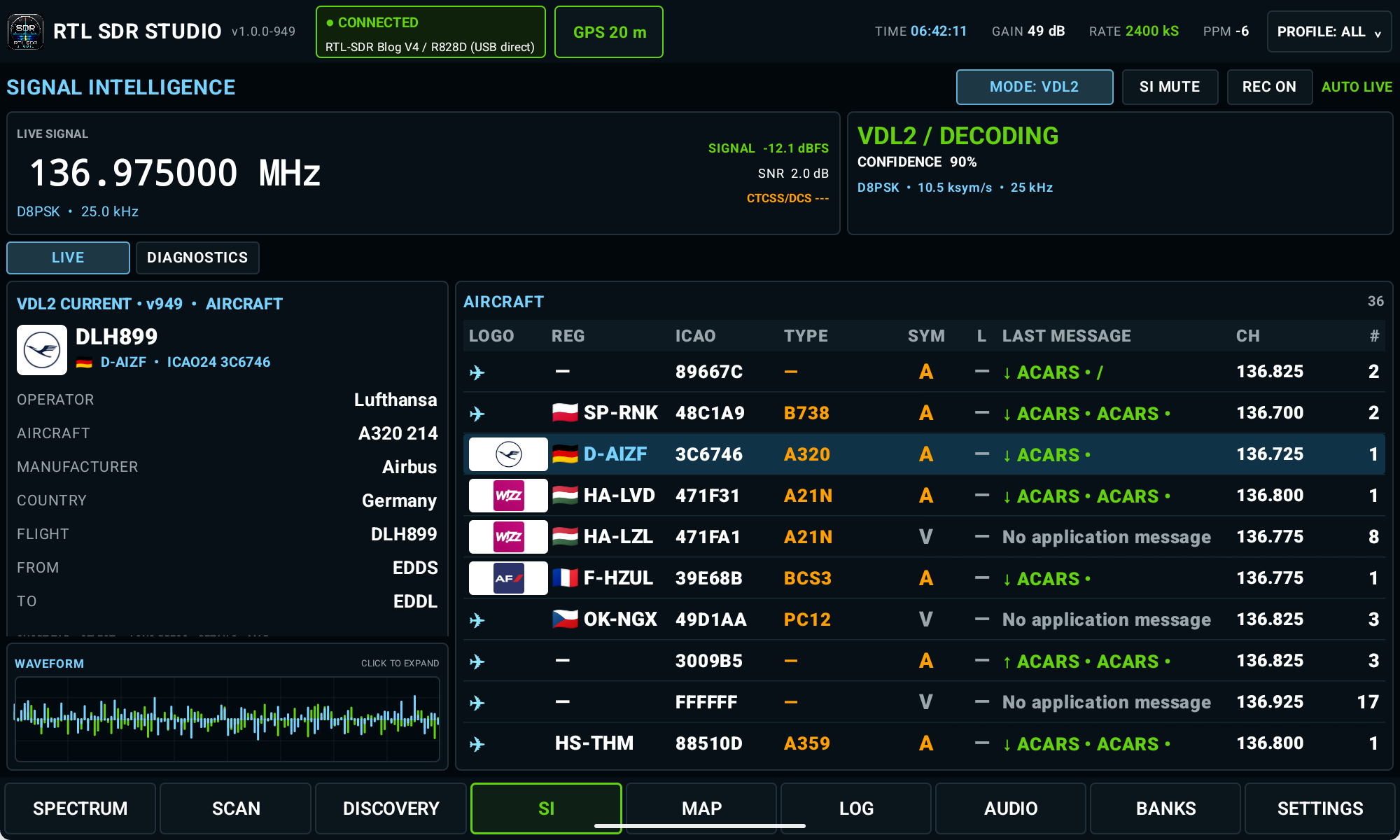The width and height of the screenshot is (1400, 840).
Task: Open the DISCOVERY tab
Action: click(x=391, y=808)
